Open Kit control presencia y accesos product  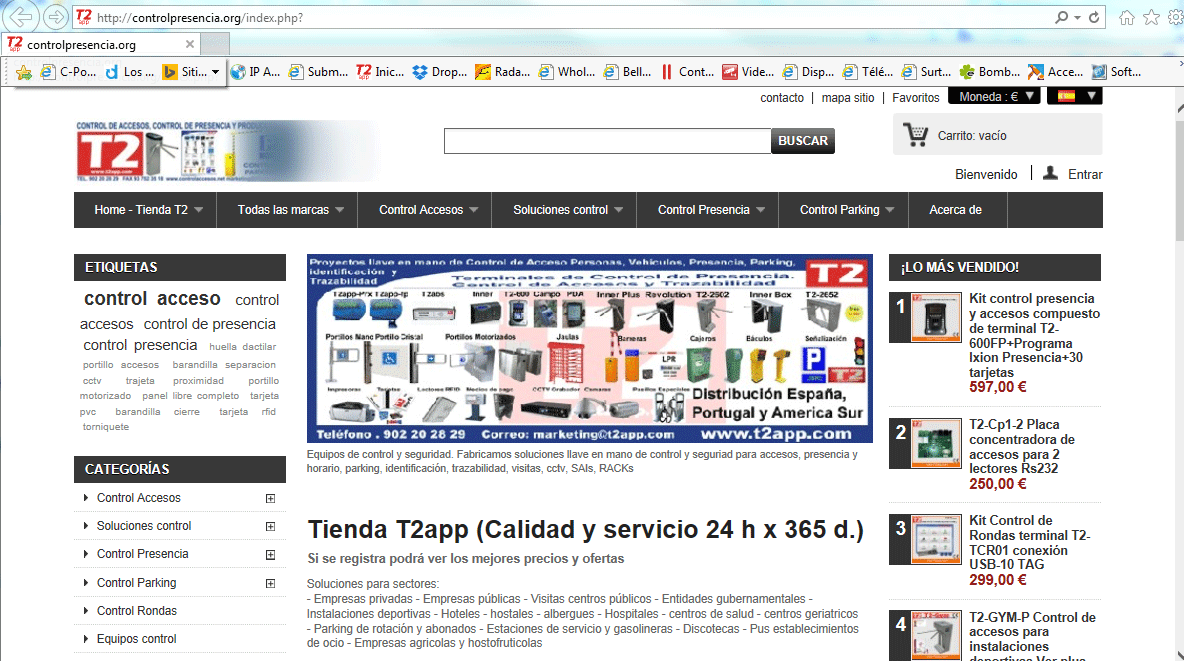click(x=1034, y=335)
